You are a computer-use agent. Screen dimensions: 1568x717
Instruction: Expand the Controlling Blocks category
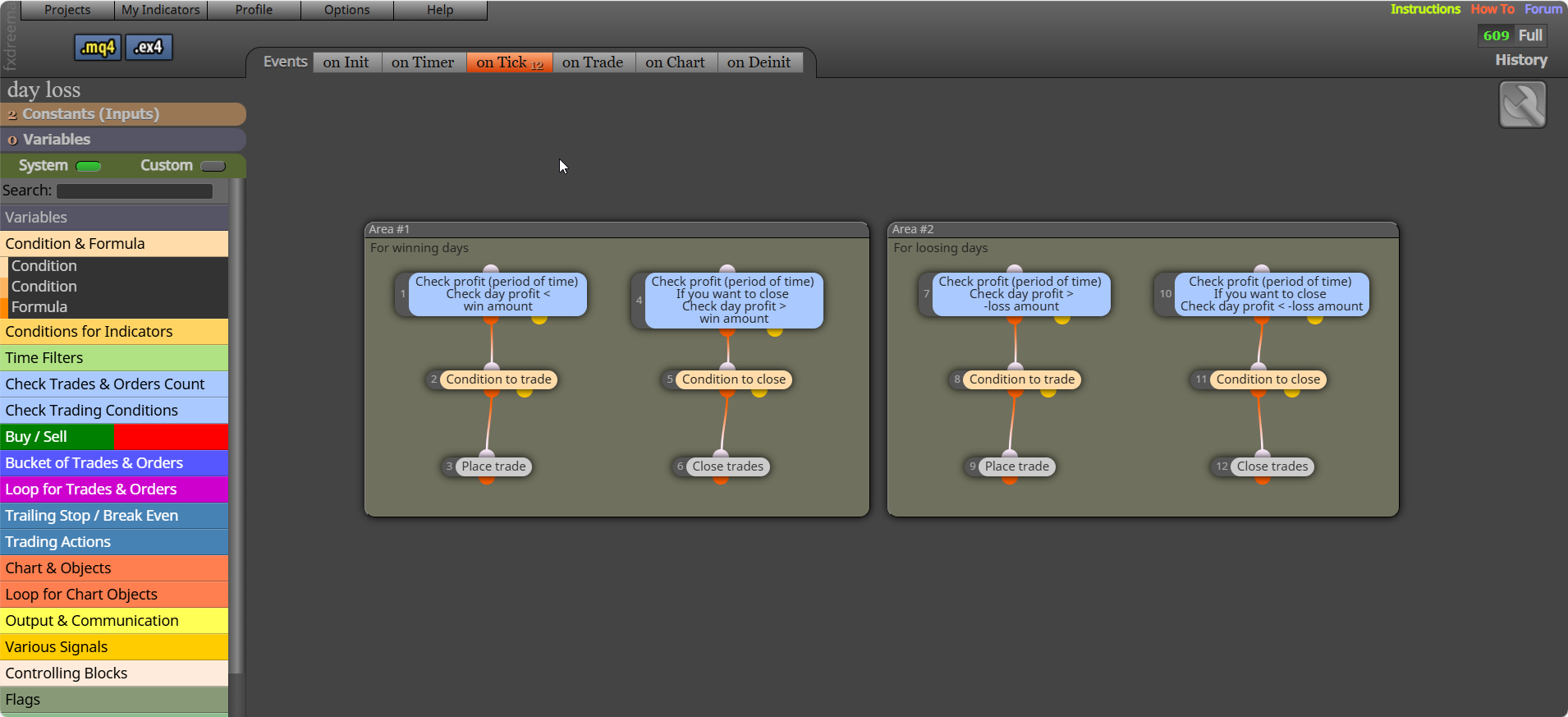coord(114,673)
